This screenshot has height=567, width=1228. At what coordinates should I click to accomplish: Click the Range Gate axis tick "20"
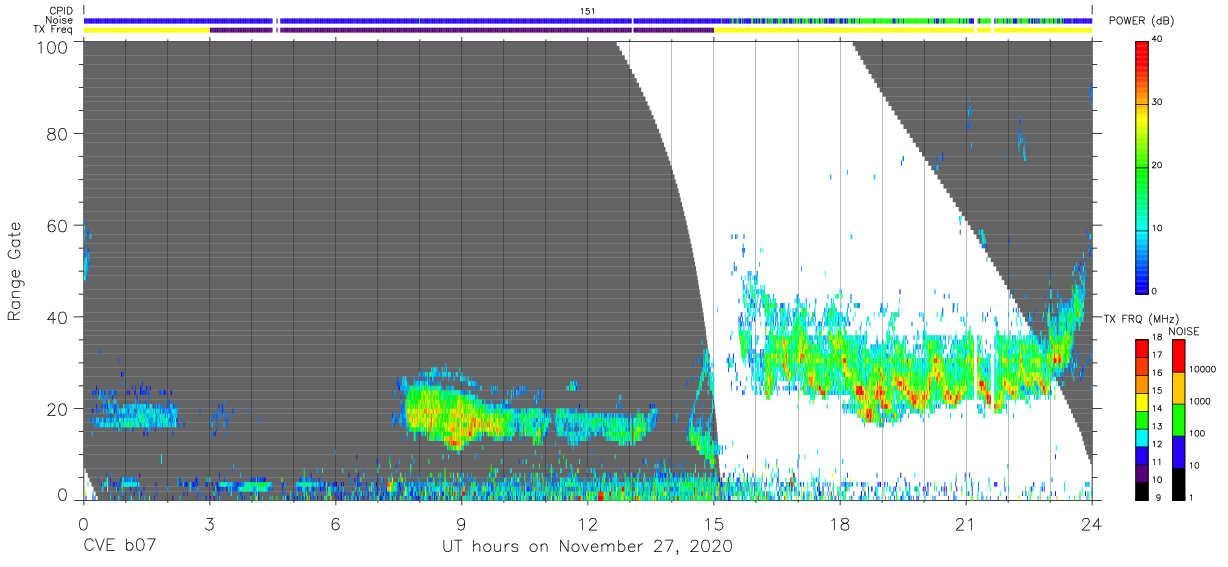click(x=58, y=409)
